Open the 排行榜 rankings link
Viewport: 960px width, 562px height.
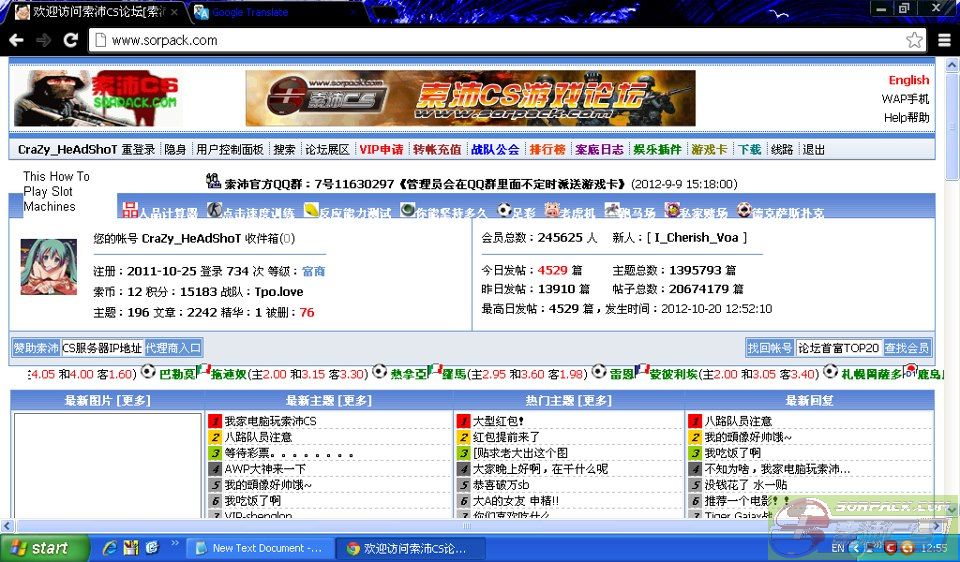tap(547, 149)
